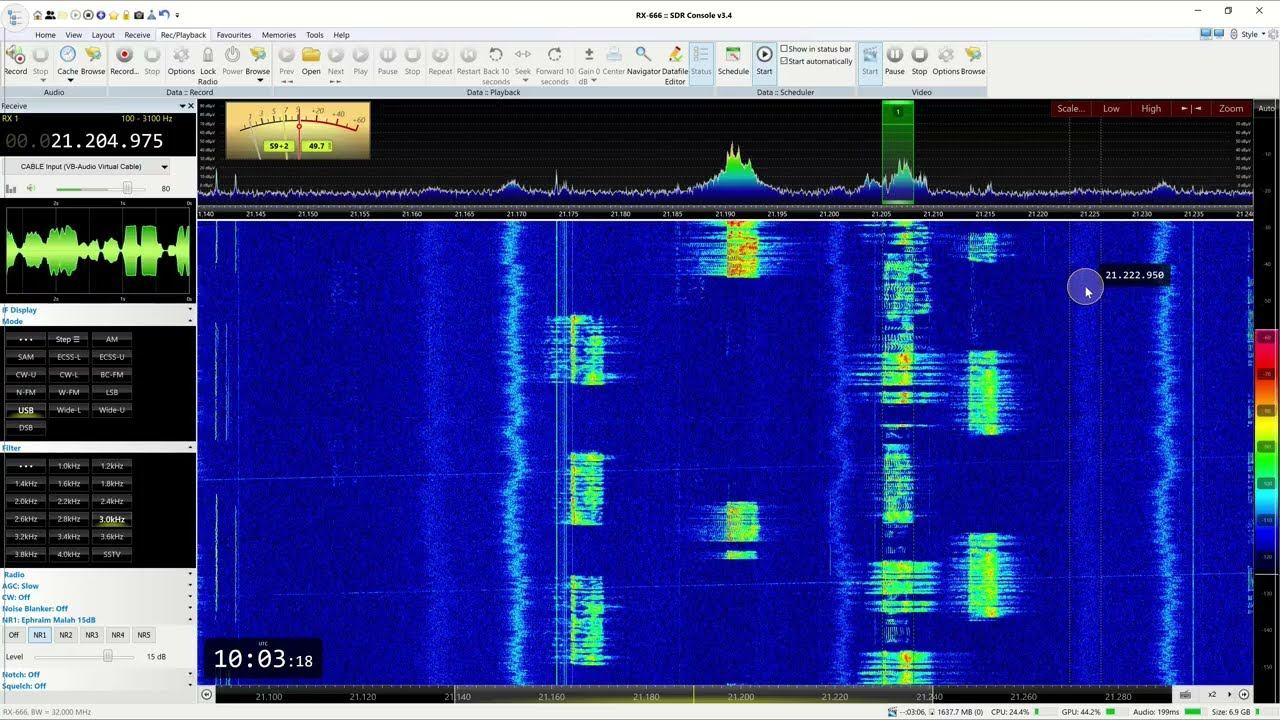Click the S-meter signal gauge

298,130
